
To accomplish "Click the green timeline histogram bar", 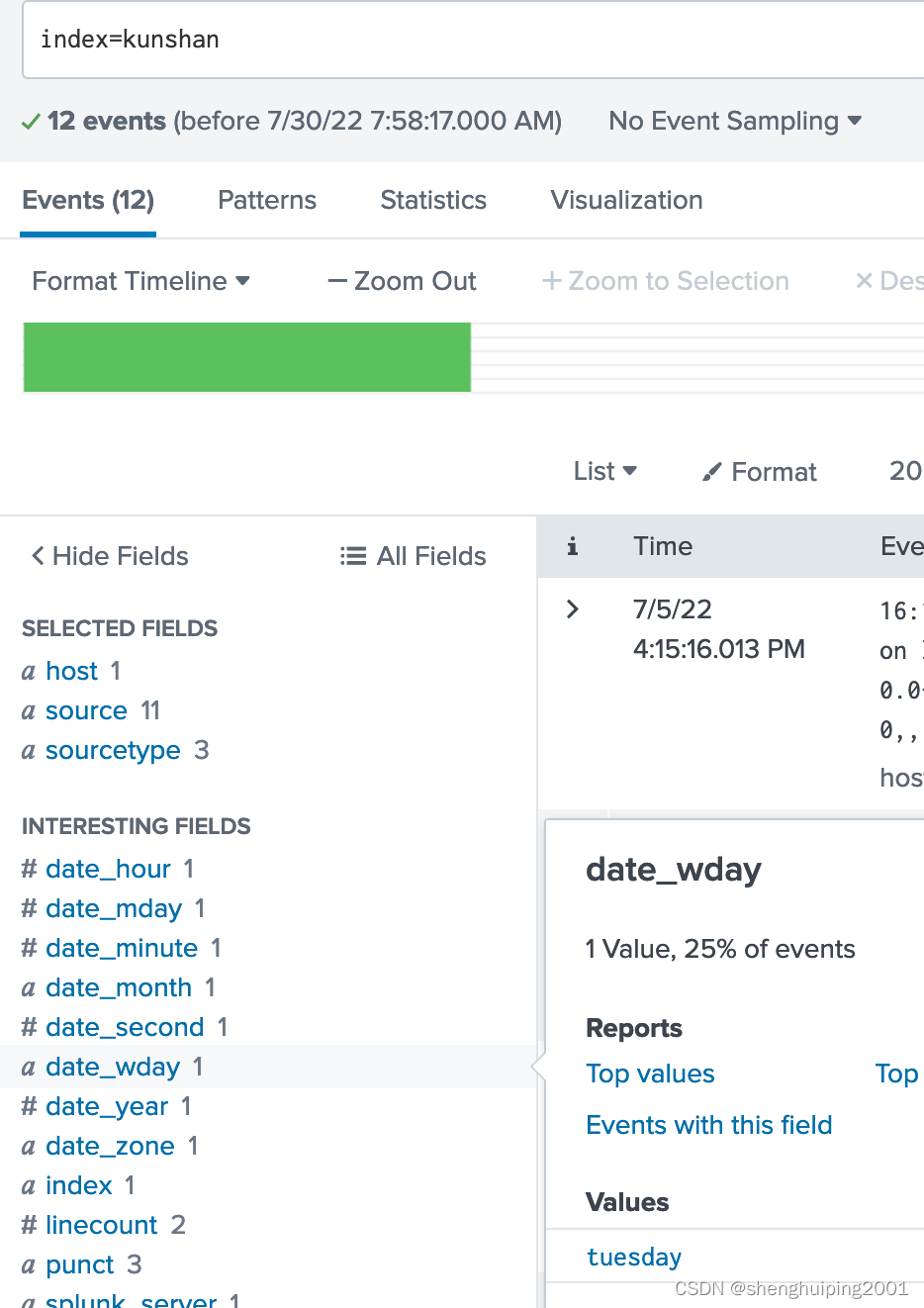I will [x=246, y=356].
